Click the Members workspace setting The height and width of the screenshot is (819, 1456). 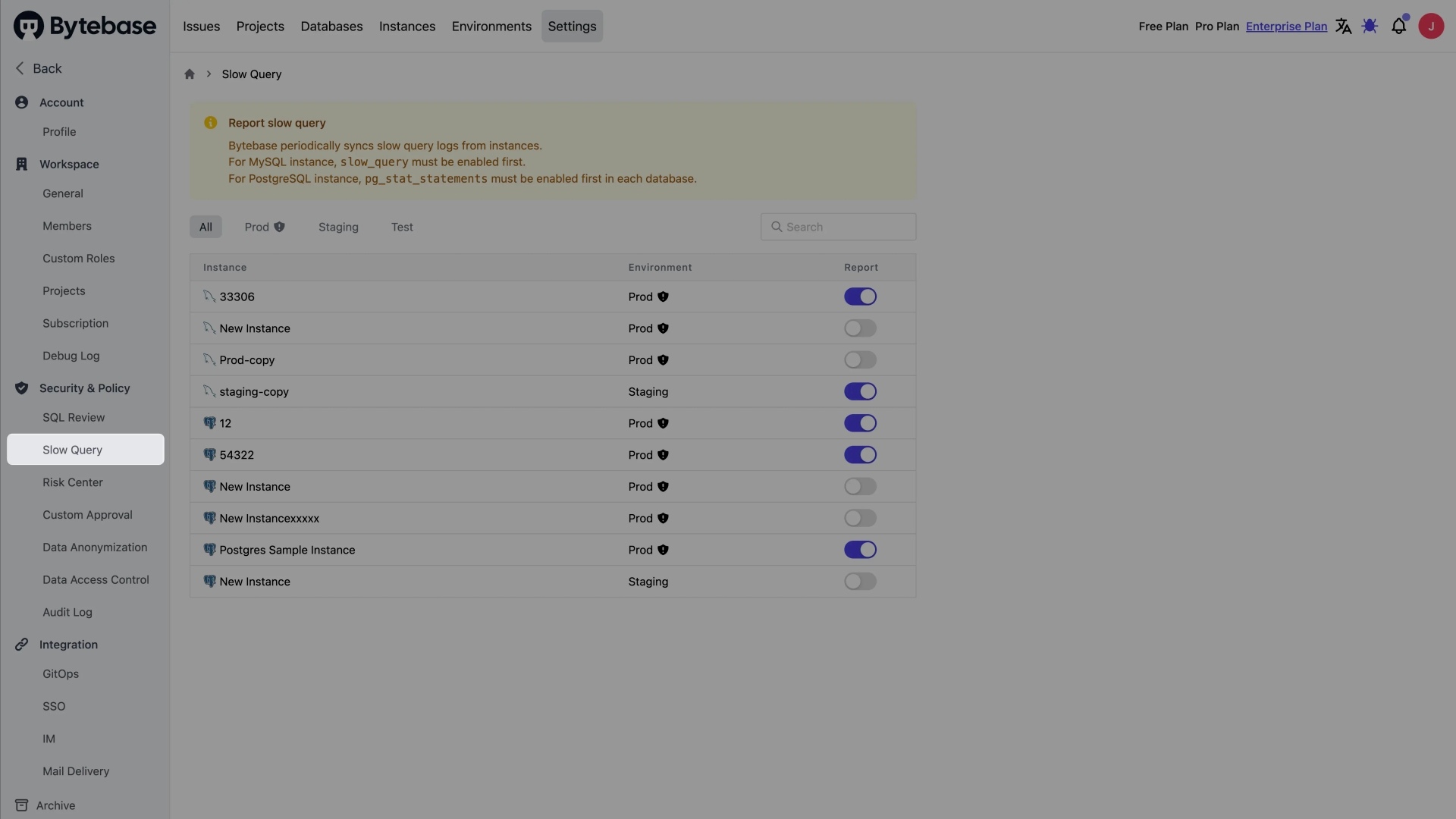coord(67,225)
